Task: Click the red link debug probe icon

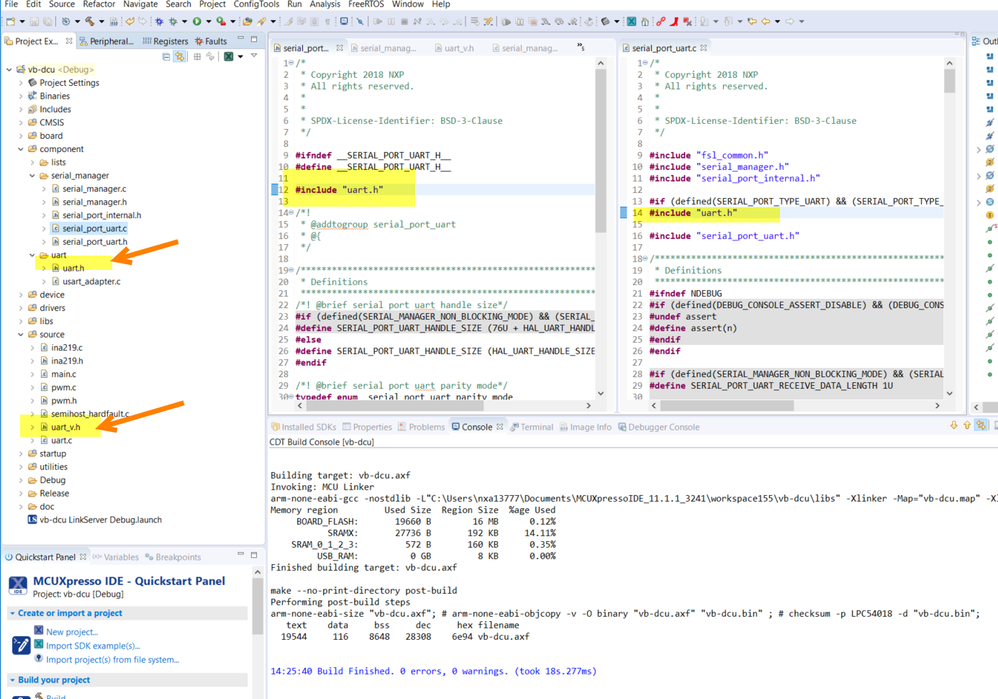Action: (x=660, y=21)
